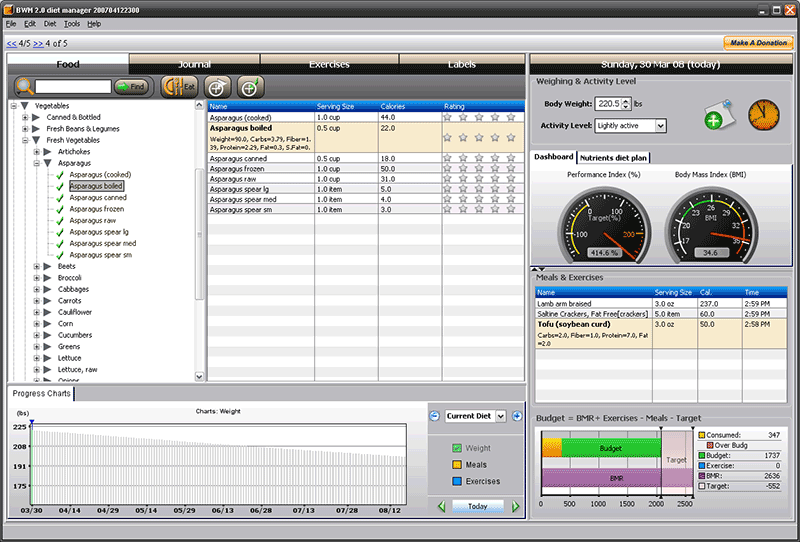Click the green-plus plate icon with checkmark

tap(250, 87)
